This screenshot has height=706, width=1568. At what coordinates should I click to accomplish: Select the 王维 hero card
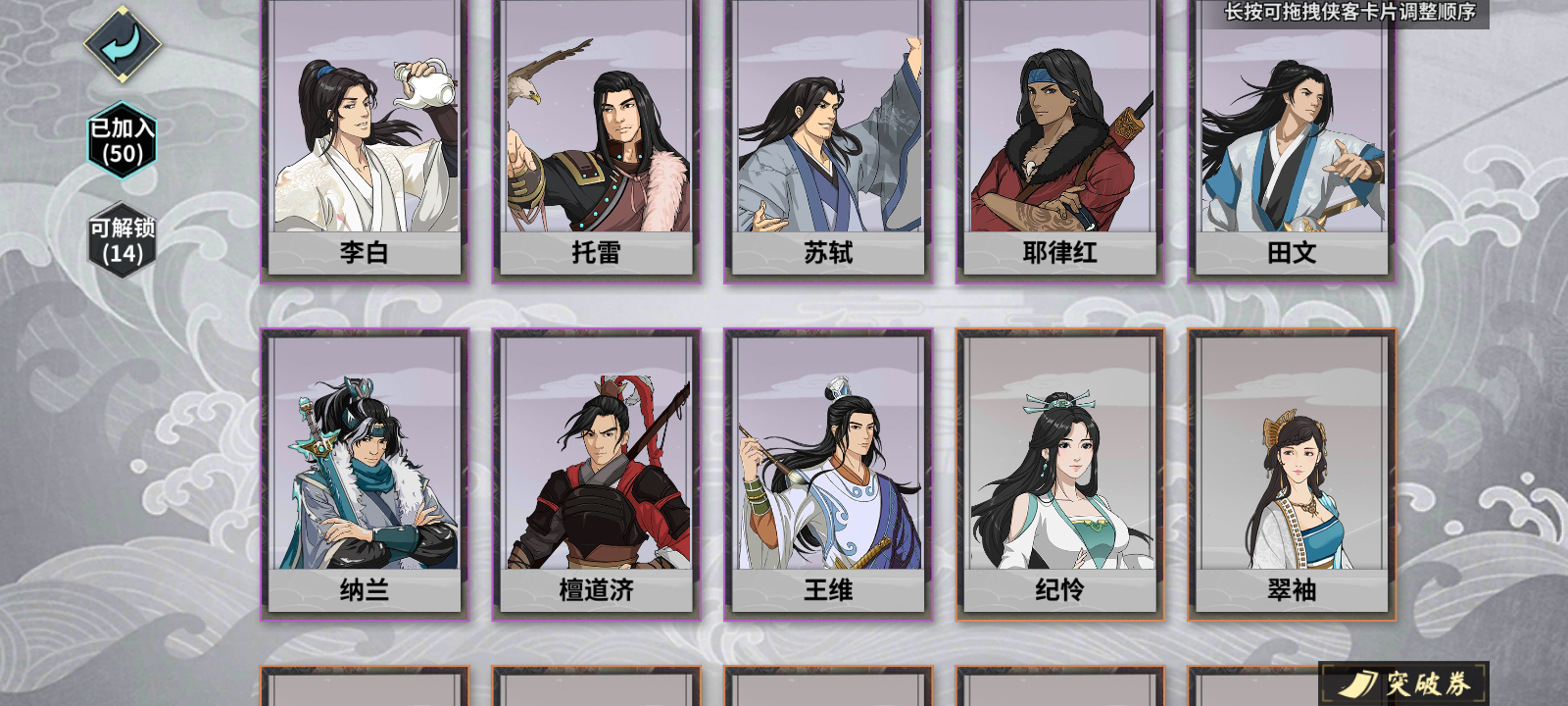pyautogui.click(x=828, y=475)
